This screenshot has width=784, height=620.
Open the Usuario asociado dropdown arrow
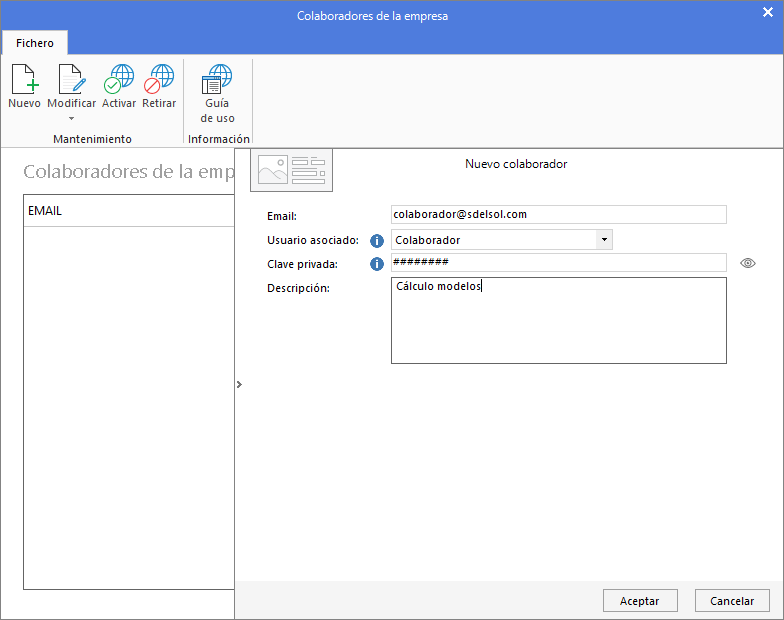click(x=604, y=240)
